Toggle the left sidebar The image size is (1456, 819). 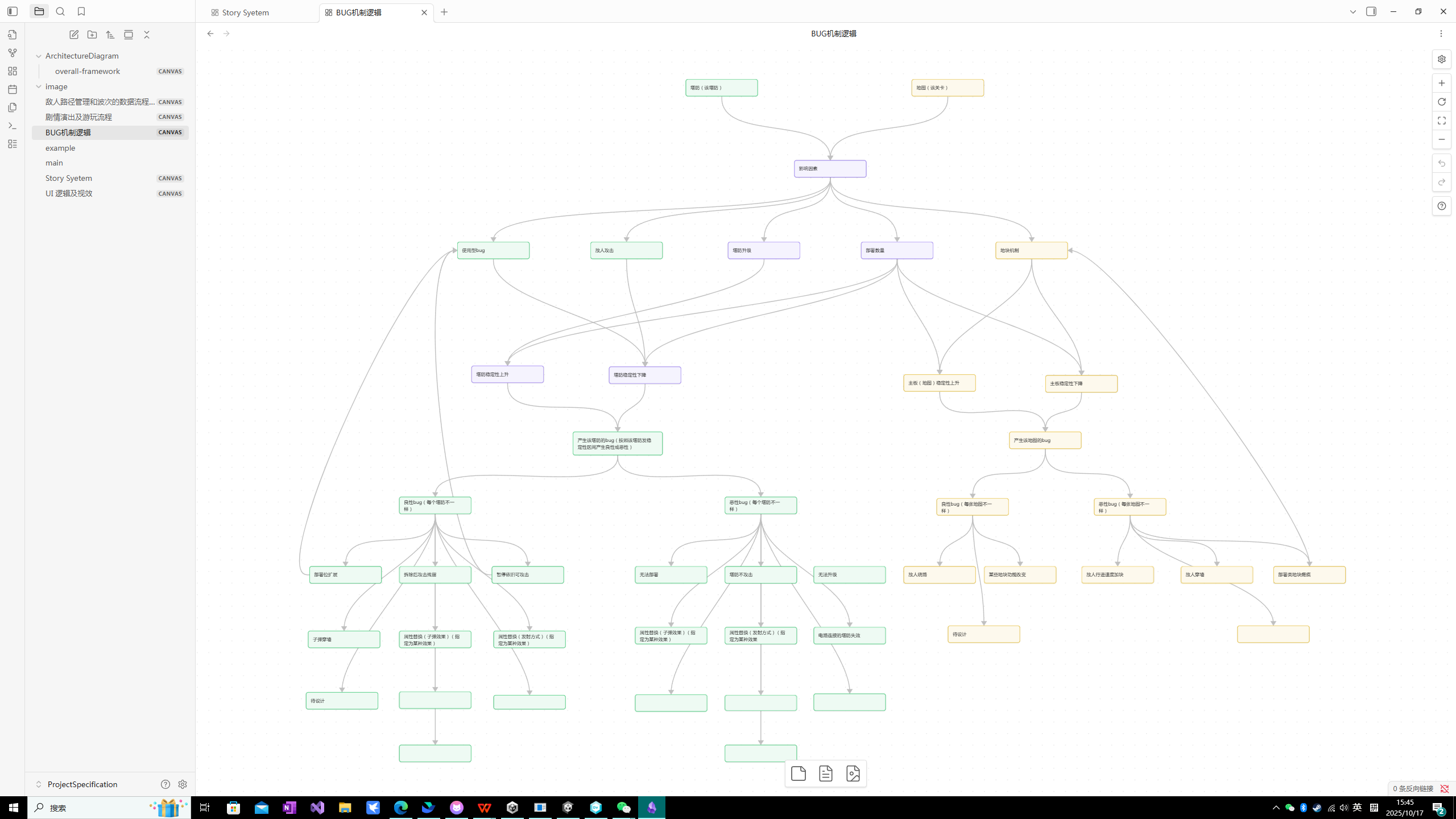13,11
